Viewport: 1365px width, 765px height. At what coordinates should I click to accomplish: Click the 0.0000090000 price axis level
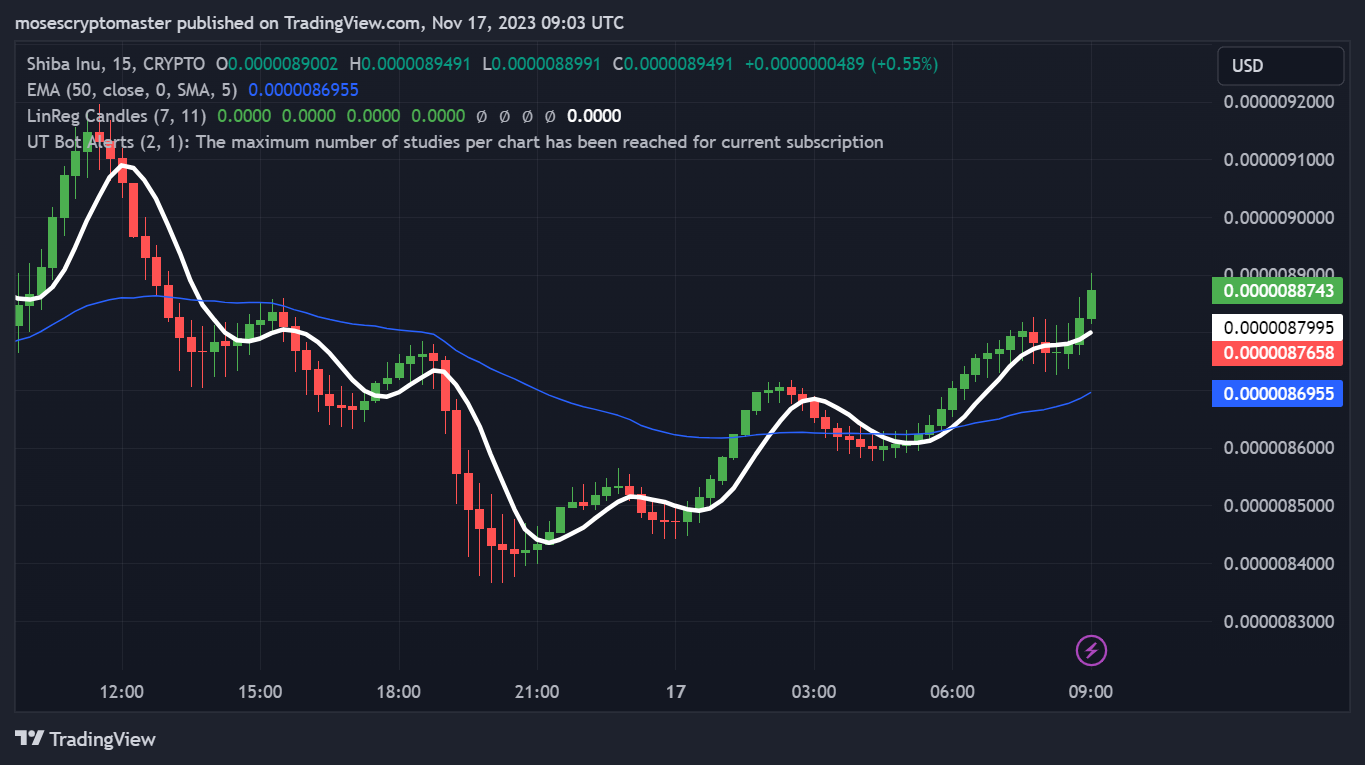tap(1279, 217)
